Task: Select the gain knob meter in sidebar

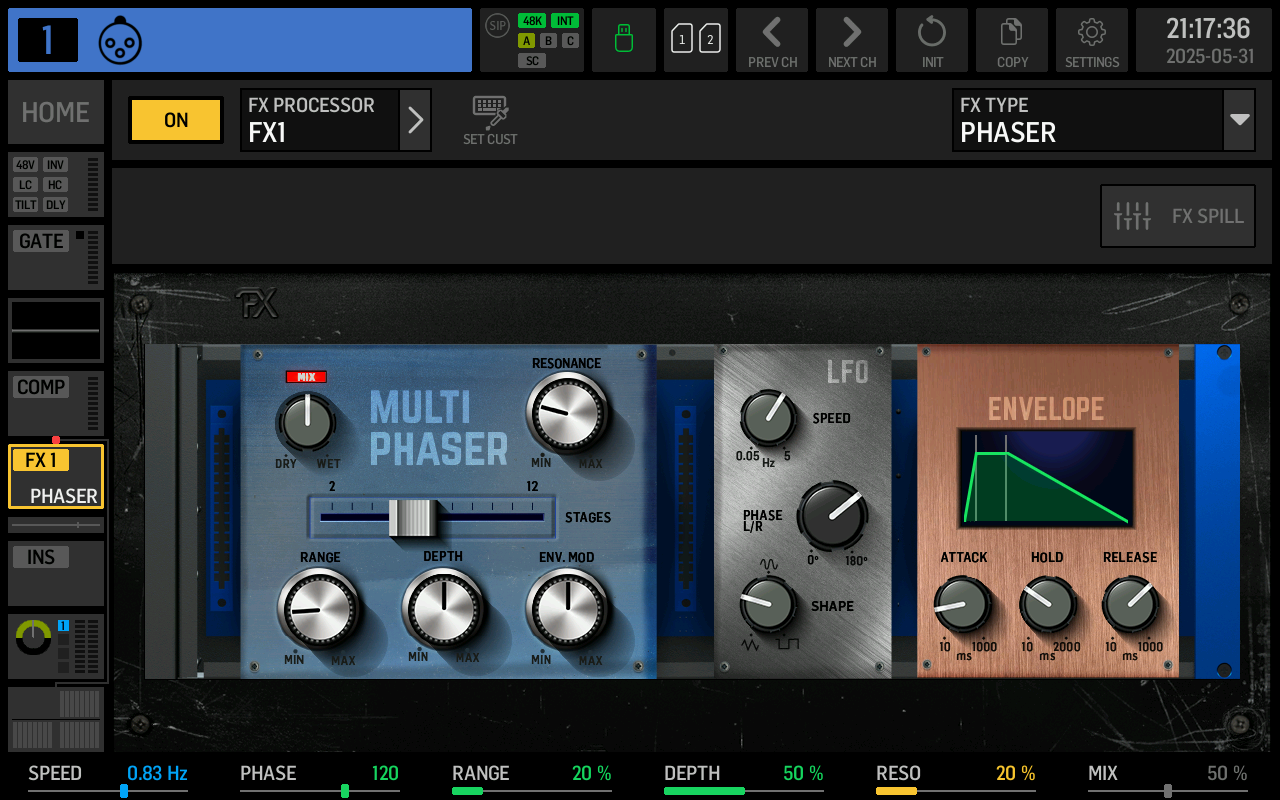Action: [x=31, y=635]
